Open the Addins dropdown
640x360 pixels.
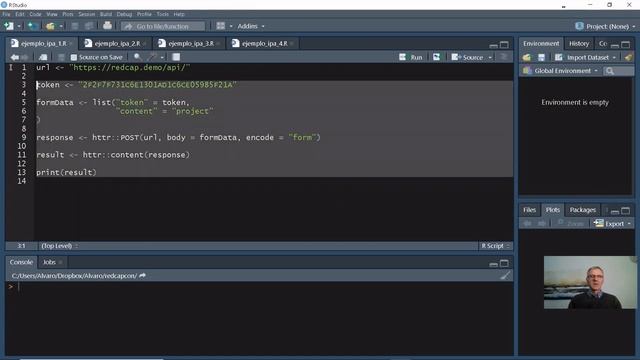pos(251,26)
